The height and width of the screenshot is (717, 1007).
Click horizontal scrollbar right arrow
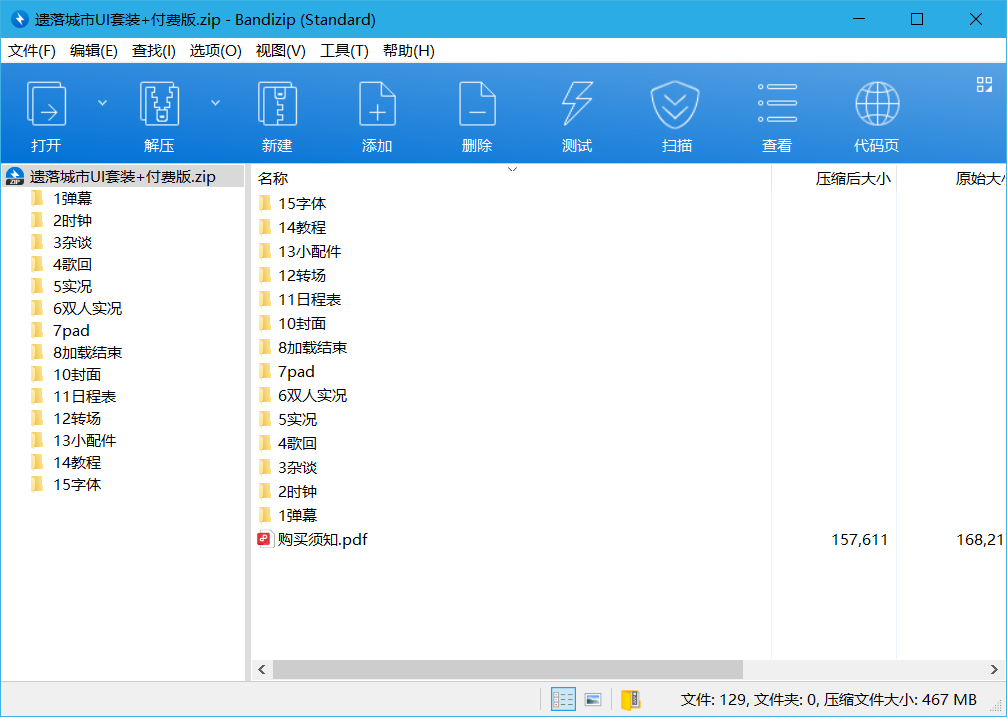tap(994, 669)
